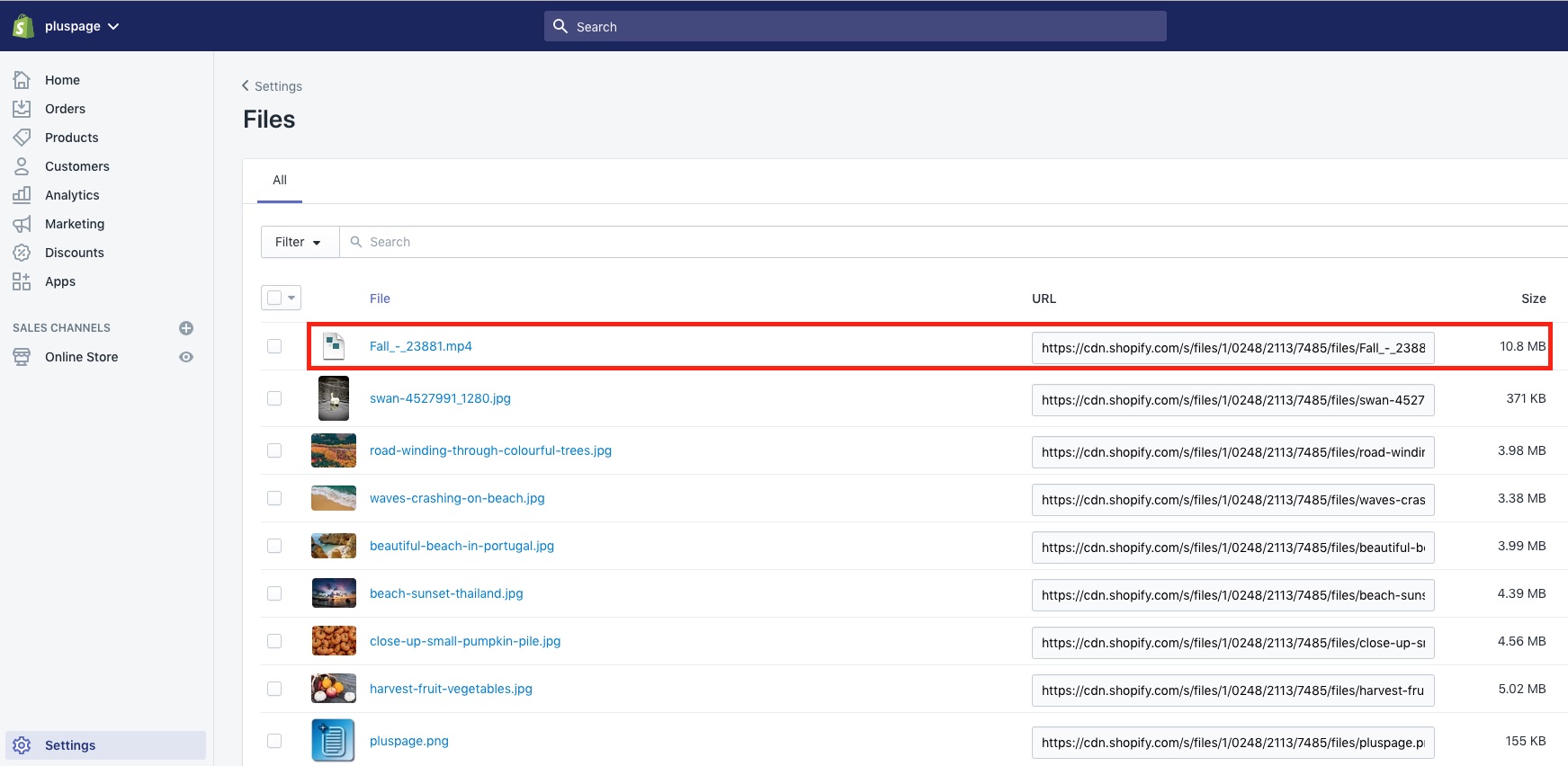The height and width of the screenshot is (766, 1568).
Task: Go to Customers in the sidebar
Action: click(76, 166)
